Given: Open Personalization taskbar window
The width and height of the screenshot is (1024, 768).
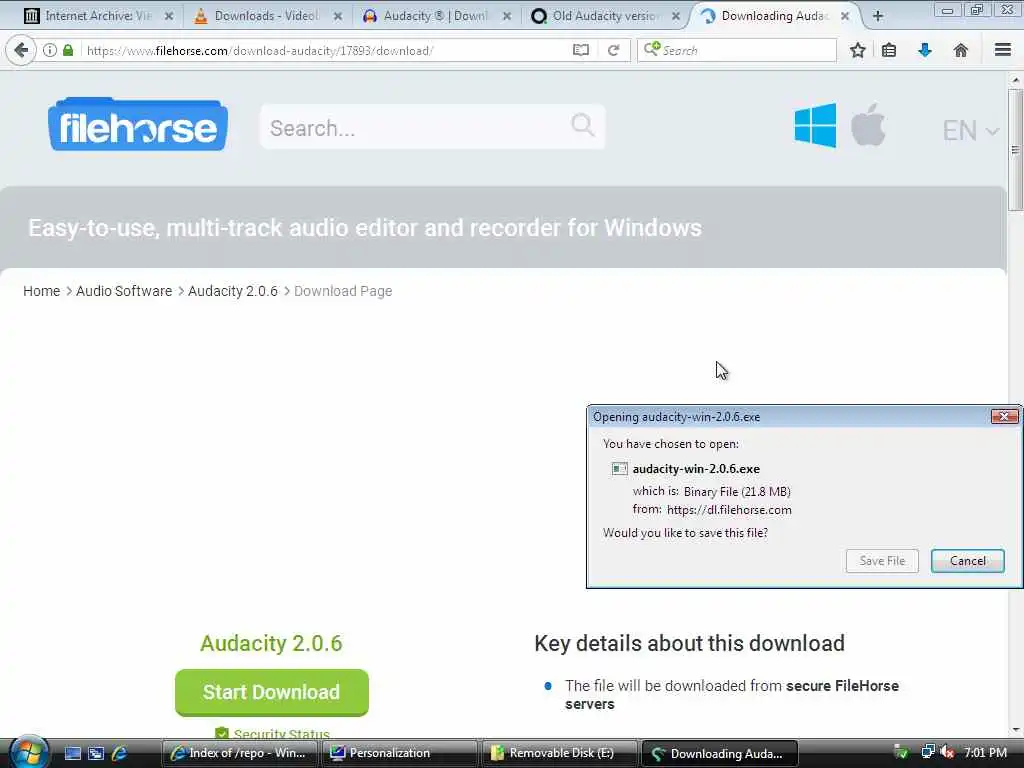Looking at the screenshot, I should click(x=399, y=754).
